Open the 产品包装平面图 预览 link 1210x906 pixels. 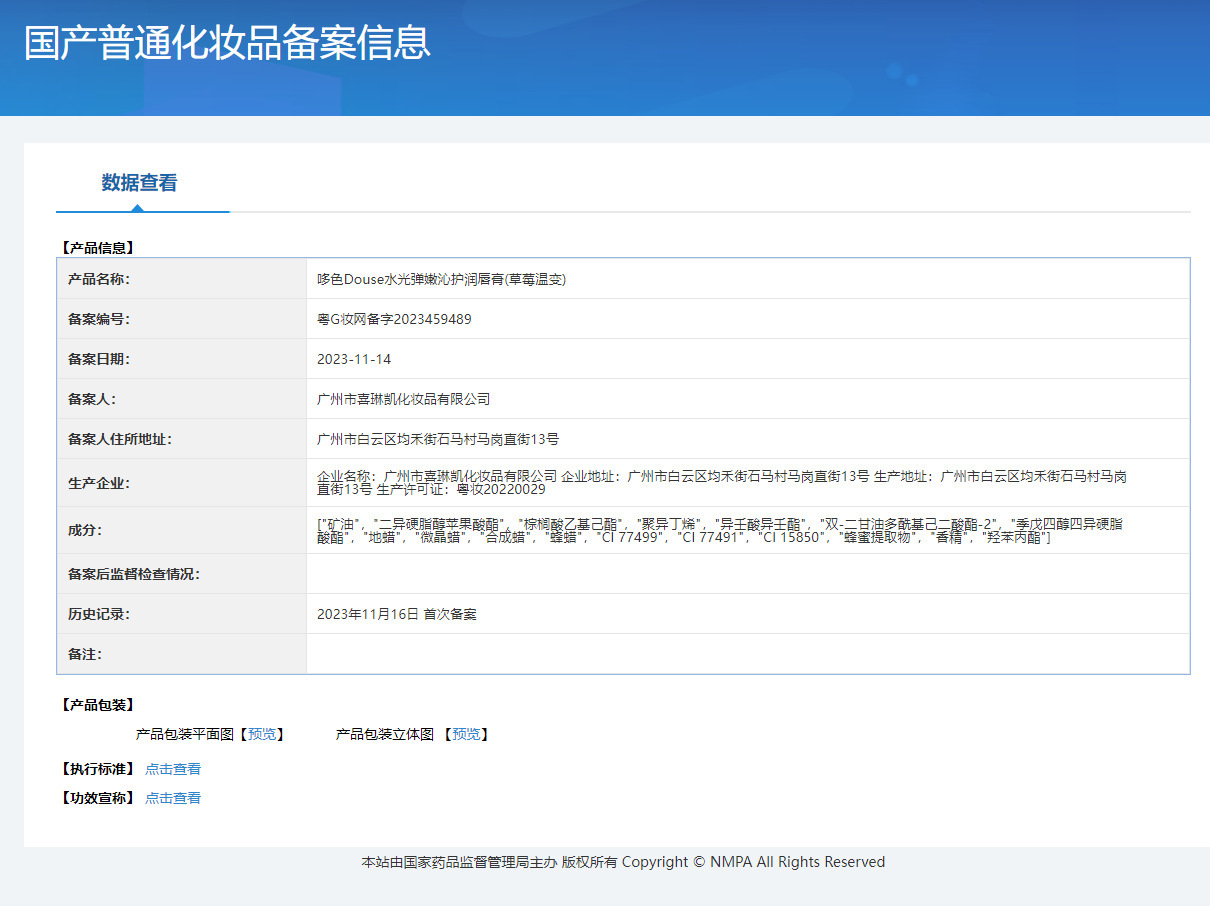[x=261, y=734]
